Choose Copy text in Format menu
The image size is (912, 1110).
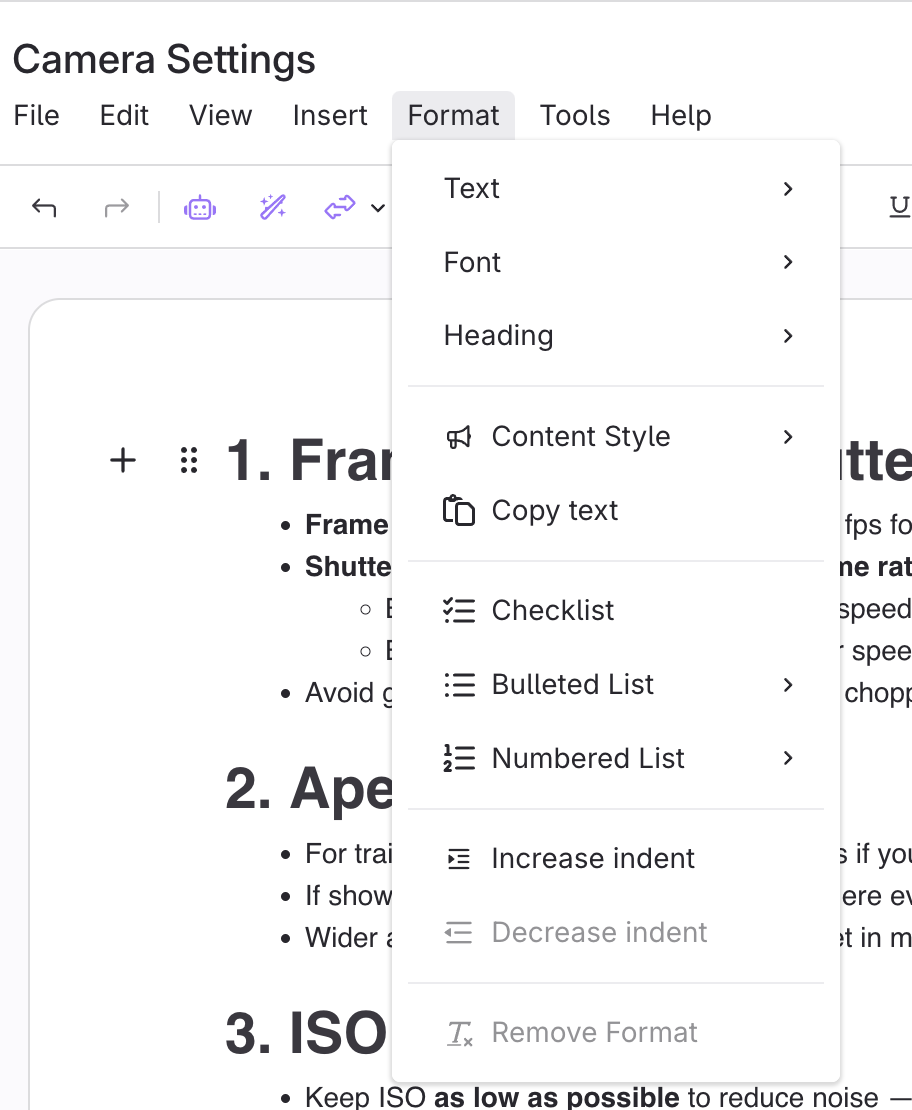(x=554, y=510)
